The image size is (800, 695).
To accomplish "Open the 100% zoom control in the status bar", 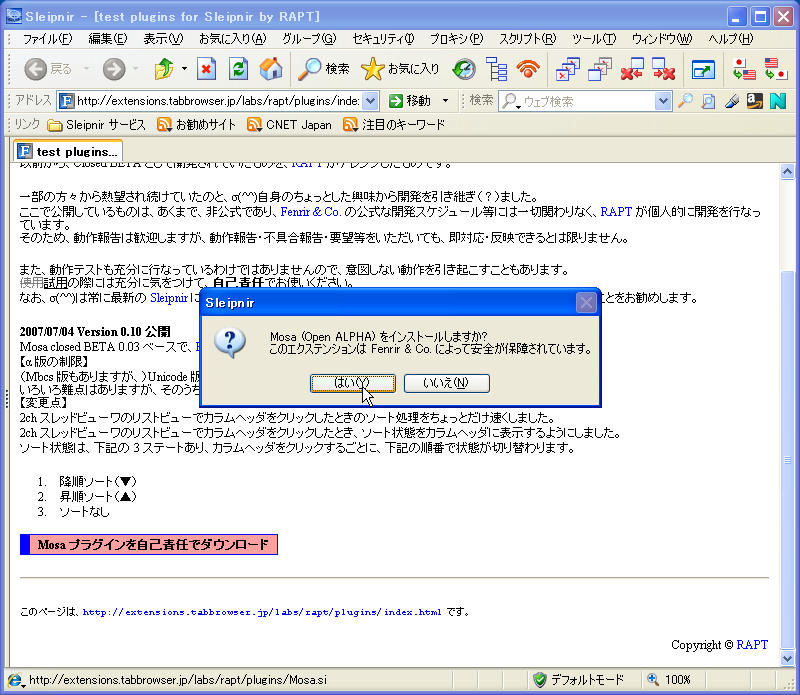I will (x=668, y=680).
